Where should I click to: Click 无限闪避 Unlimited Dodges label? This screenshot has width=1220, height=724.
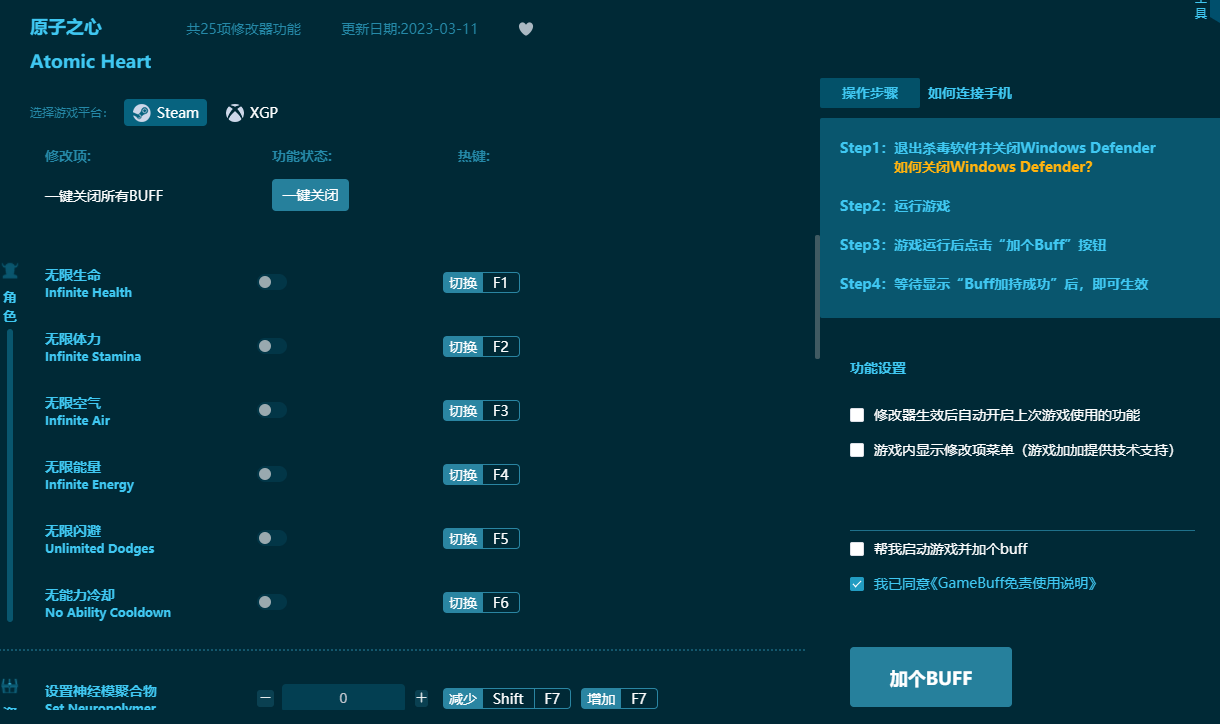[x=100, y=539]
